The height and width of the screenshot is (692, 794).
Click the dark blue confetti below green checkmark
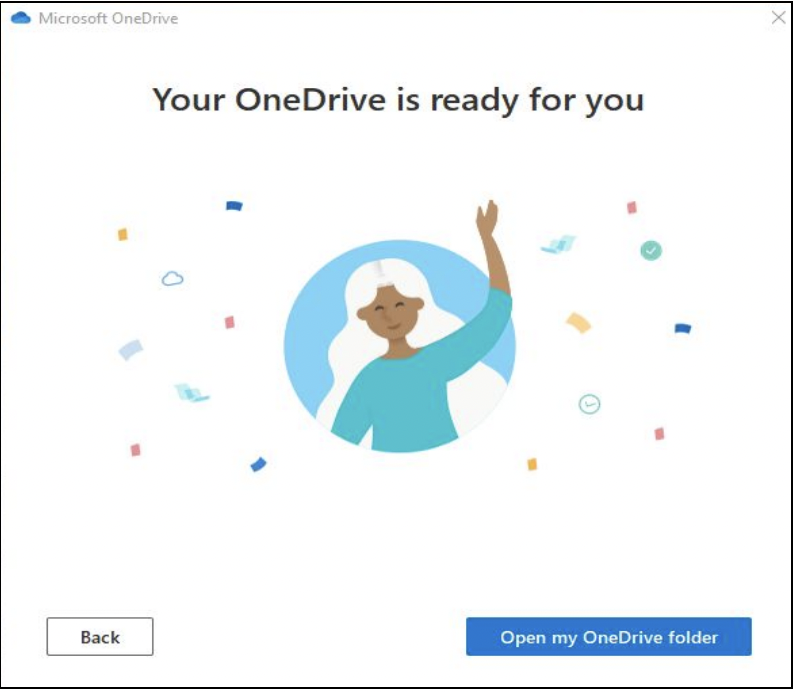pos(683,329)
